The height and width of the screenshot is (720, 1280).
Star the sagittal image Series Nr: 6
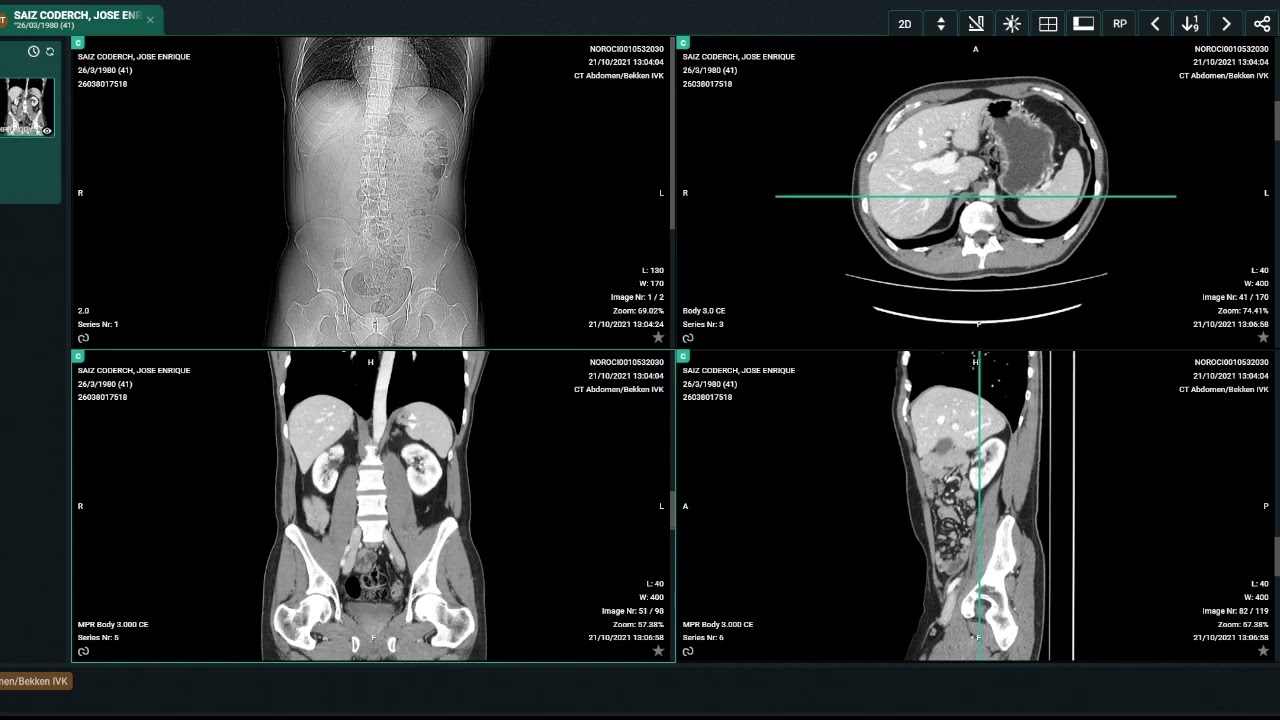pos(1263,651)
